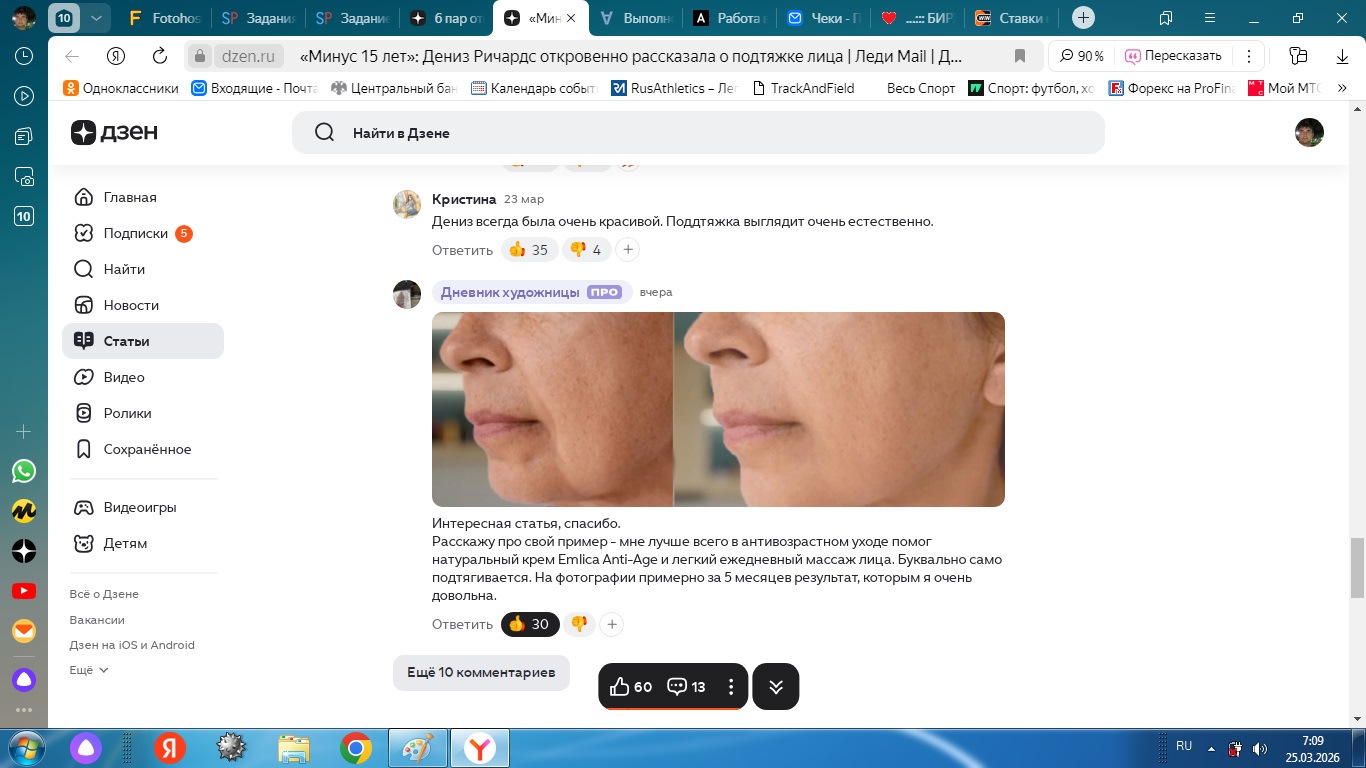Load Ещё 10 комментариев
The width and height of the screenshot is (1366, 768).
point(481,673)
